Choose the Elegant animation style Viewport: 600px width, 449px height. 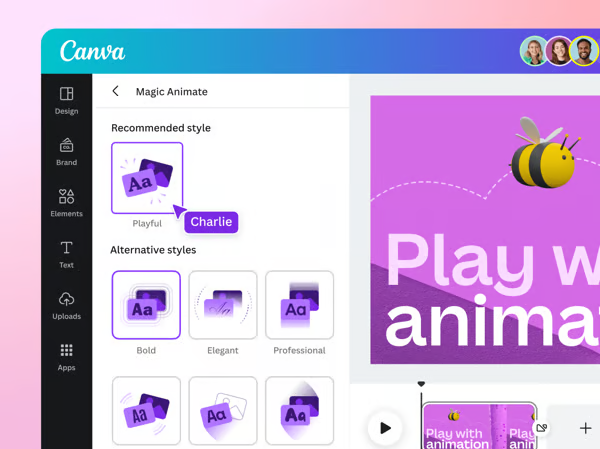click(x=223, y=305)
